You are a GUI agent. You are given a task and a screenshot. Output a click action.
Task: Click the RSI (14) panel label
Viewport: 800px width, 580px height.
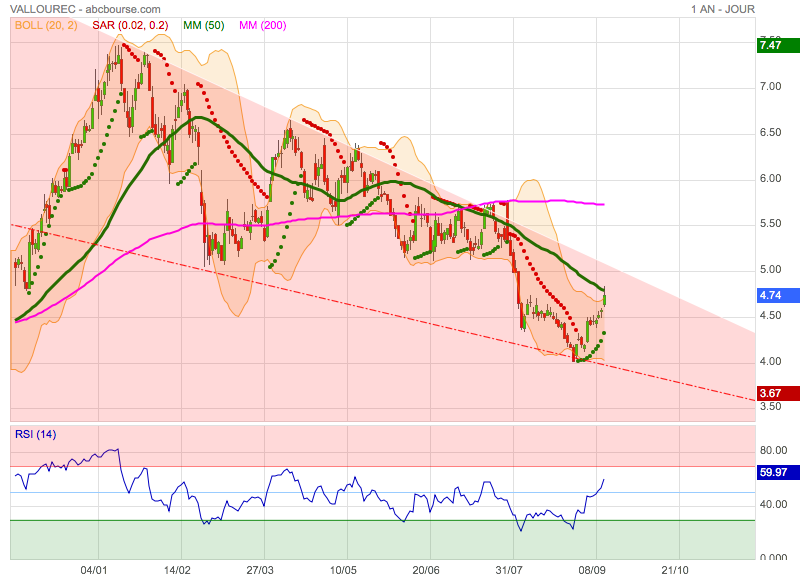click(x=35, y=434)
